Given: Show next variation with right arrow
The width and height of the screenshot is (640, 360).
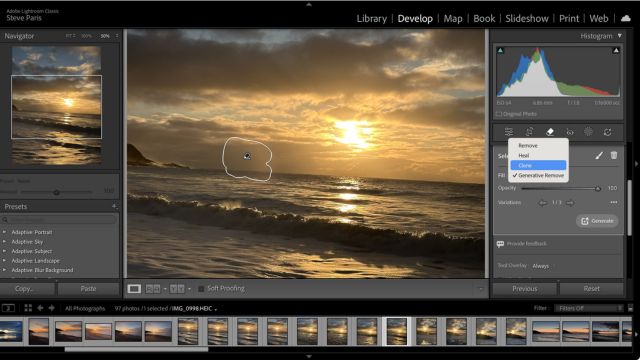Looking at the screenshot, I should point(570,202).
